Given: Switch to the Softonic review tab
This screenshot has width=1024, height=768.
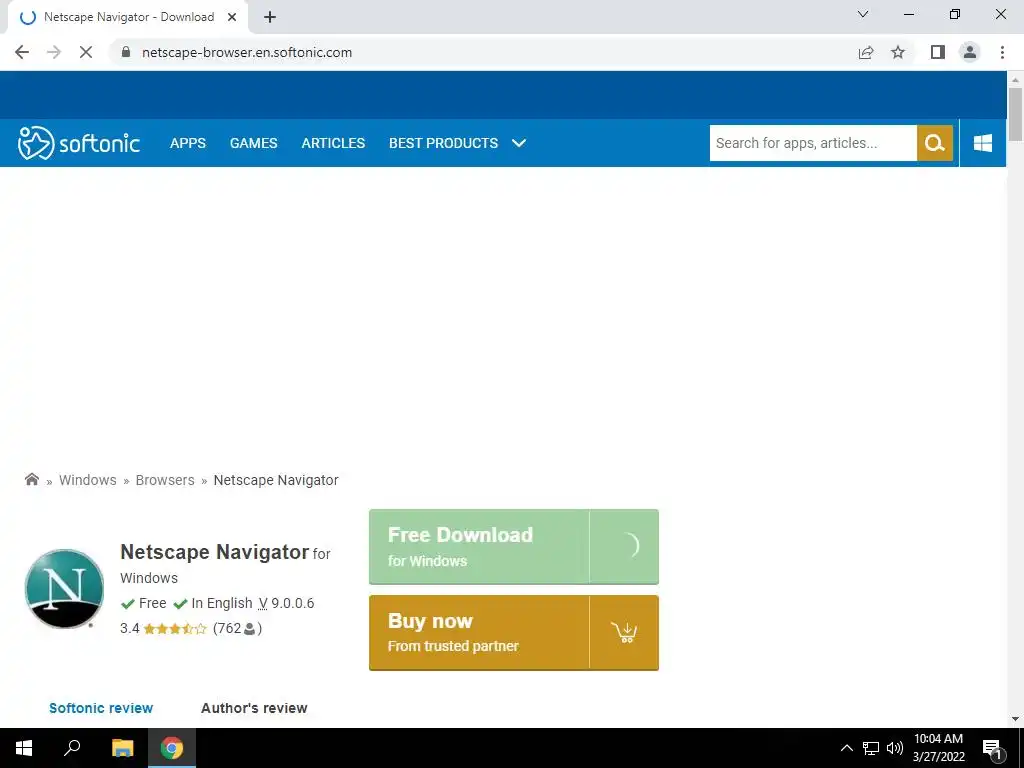Looking at the screenshot, I should [x=101, y=708].
